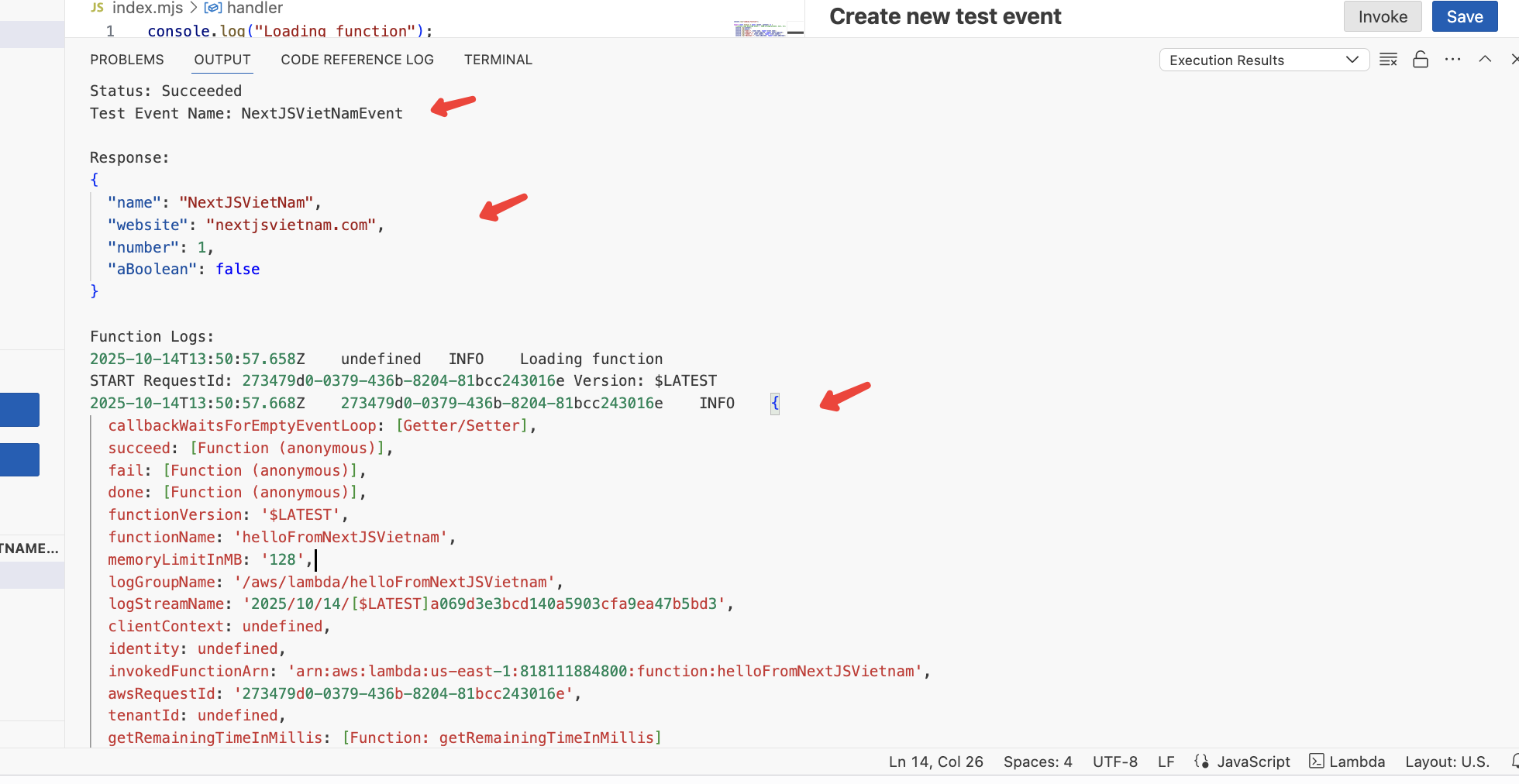Open the panel's more actions ellipsis
Screen dimensions: 1519x784
1452,60
